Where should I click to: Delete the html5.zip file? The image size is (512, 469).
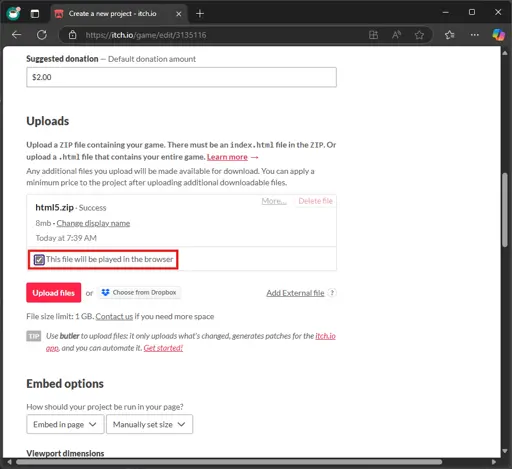315,201
